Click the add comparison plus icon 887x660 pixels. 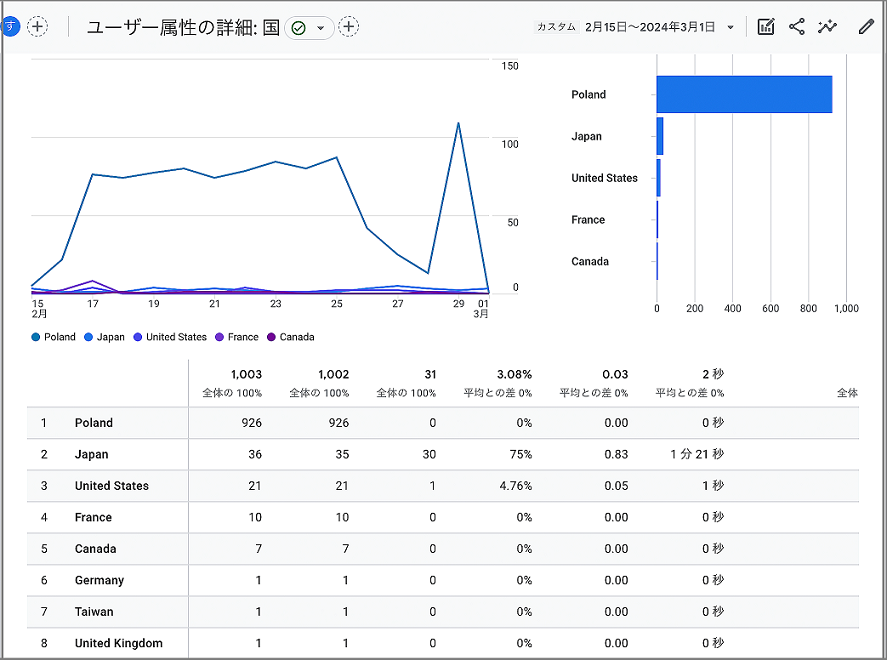click(37, 27)
